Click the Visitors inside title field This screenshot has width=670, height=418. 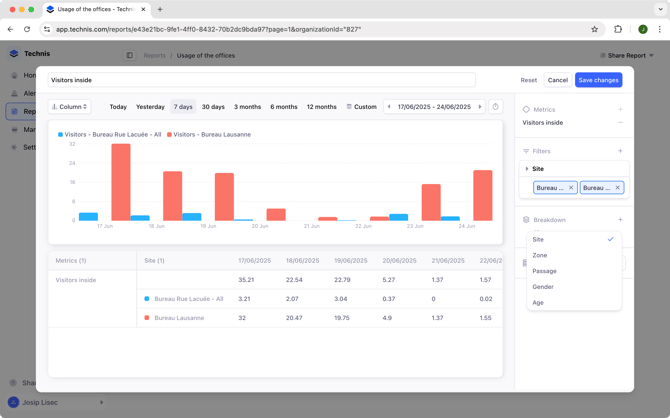click(260, 80)
